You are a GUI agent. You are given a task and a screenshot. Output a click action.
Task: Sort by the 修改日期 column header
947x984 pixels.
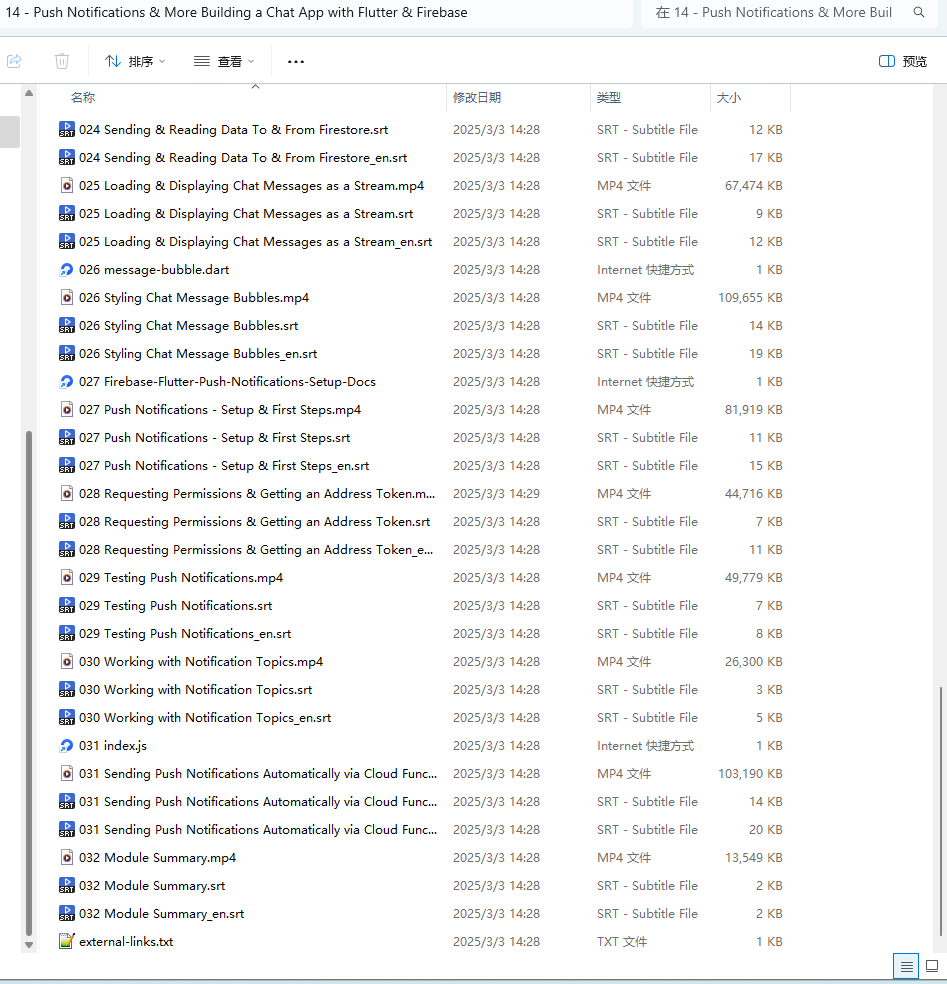pos(477,98)
